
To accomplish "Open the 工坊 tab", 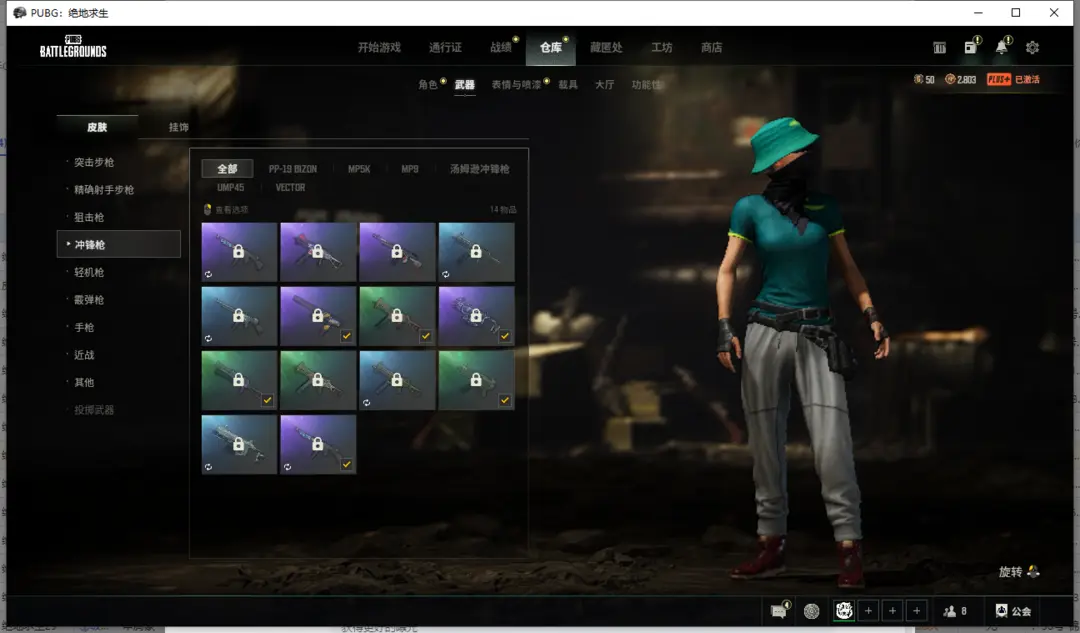I will [662, 48].
